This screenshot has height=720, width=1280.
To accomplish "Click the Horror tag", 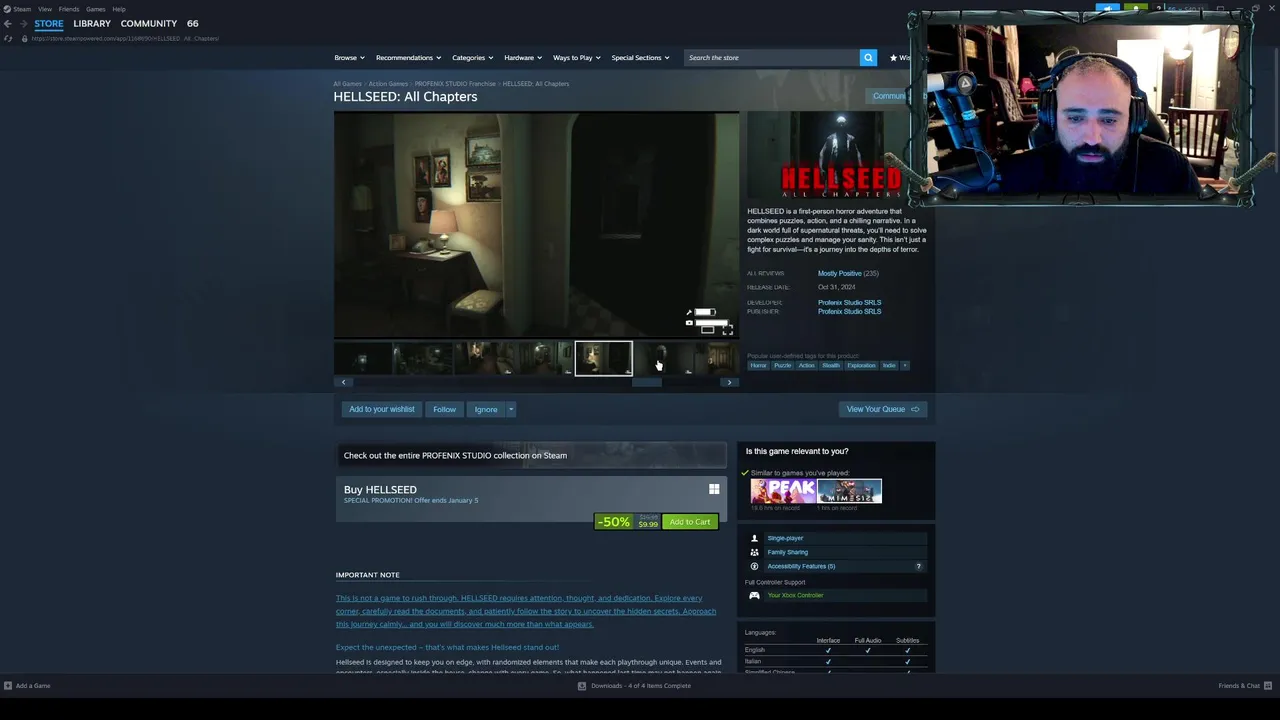I will tap(759, 365).
